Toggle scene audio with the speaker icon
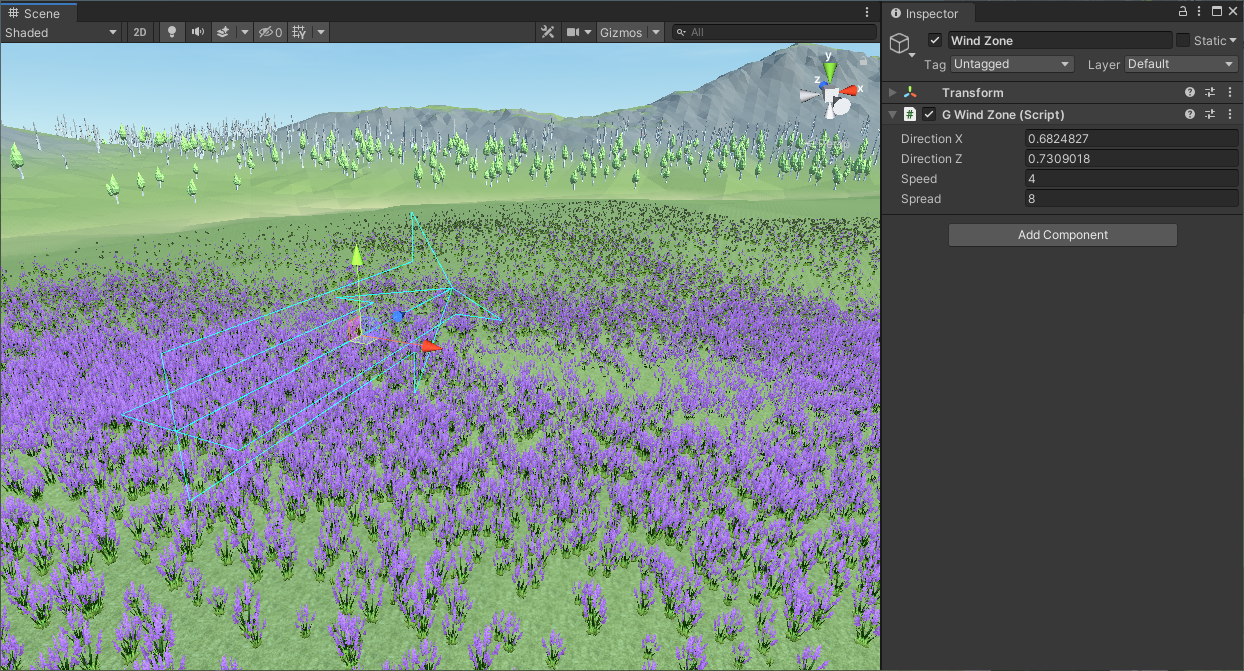Screen dimensions: 1244x671 tap(198, 32)
